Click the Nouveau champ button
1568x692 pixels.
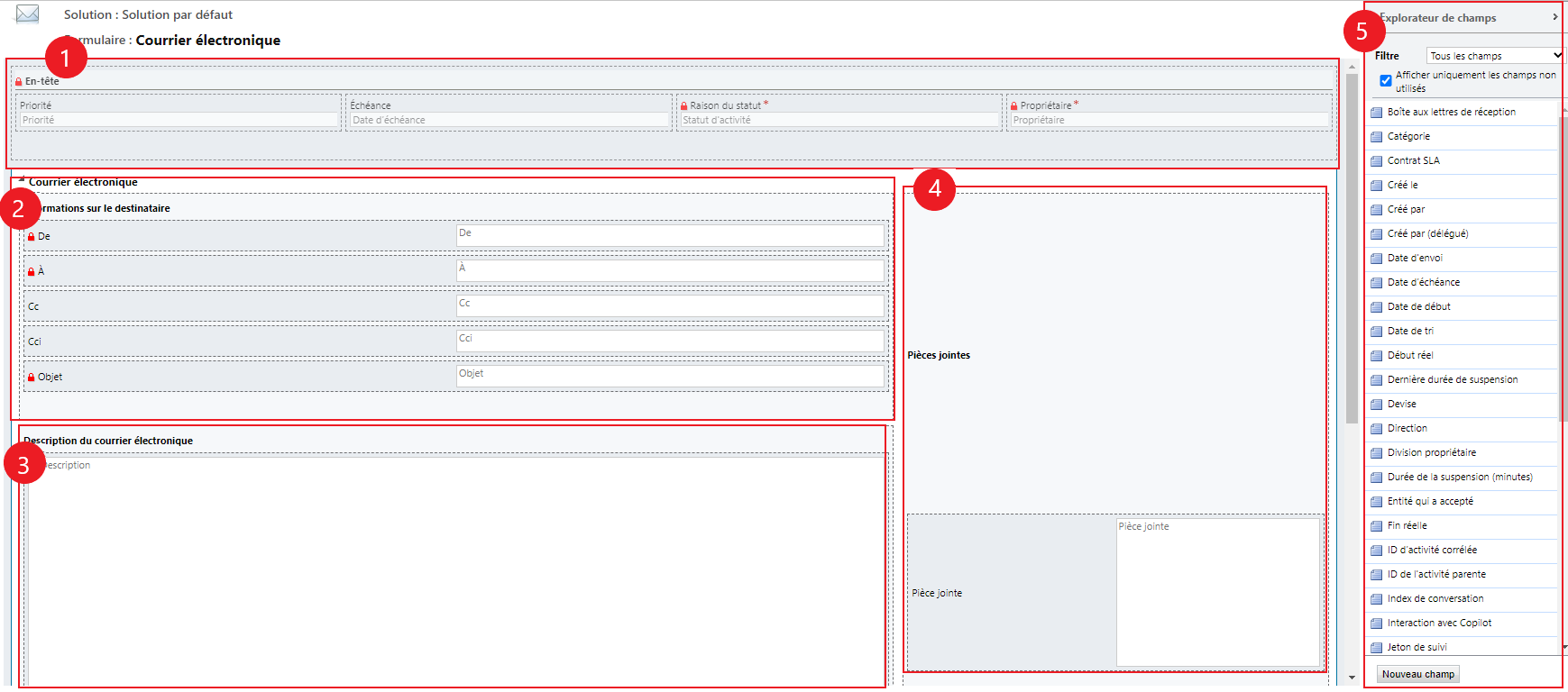[1417, 674]
